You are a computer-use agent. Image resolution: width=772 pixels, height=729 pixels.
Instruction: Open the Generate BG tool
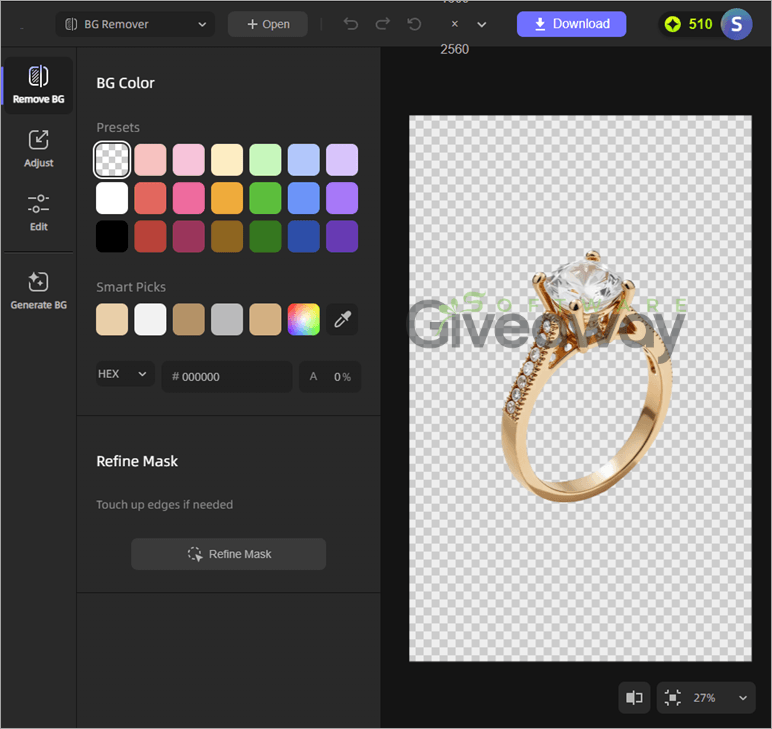38,290
